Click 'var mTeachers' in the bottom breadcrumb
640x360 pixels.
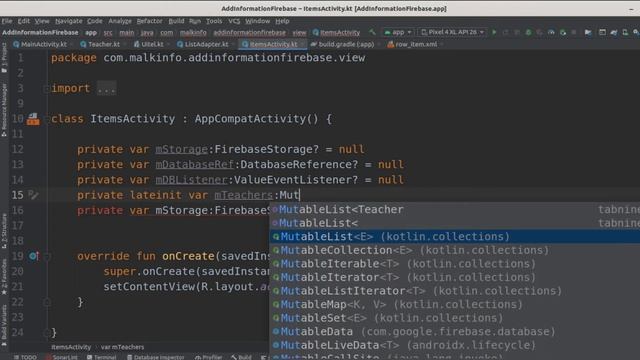122,347
